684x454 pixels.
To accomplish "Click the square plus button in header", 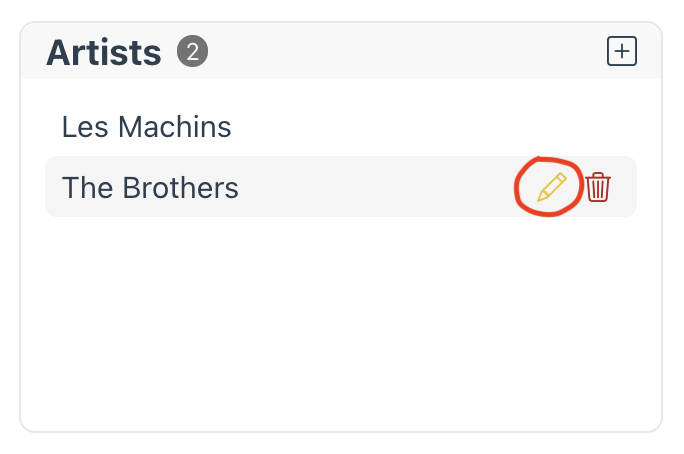I will 622,51.
